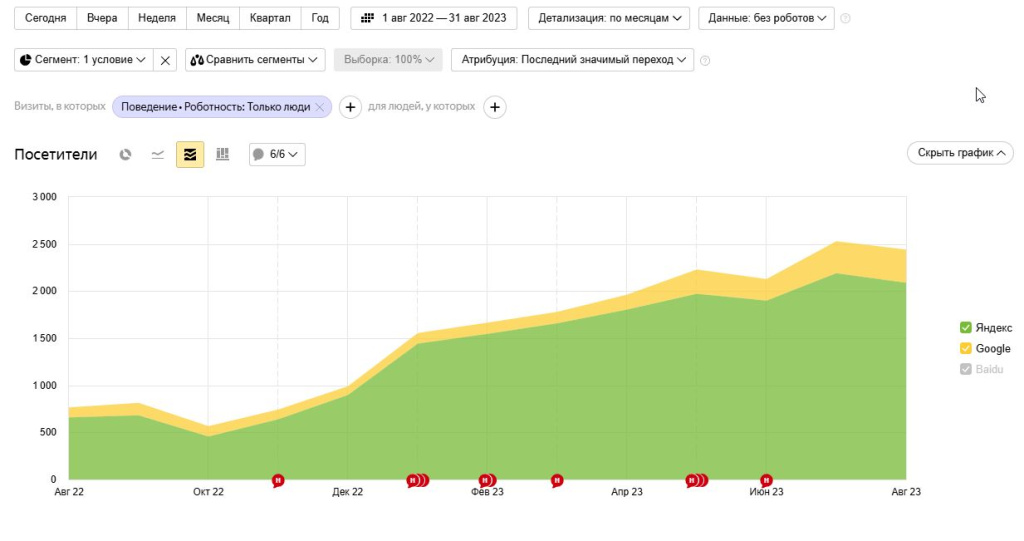Screen dimensions: 1024x541
Task: Click help icon next to Атрибуция
Action: click(705, 60)
